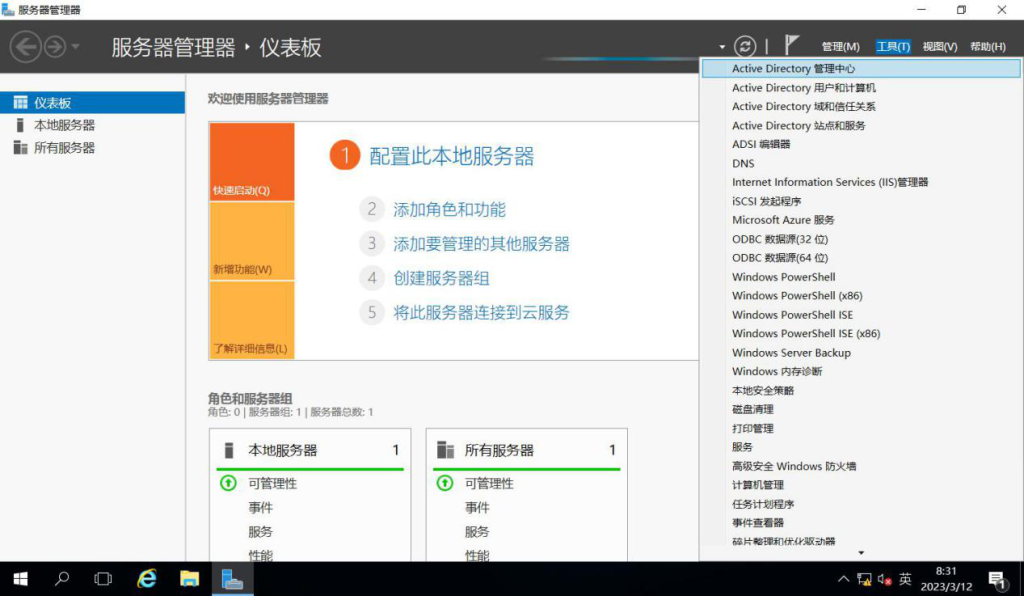Open the 管理(M) menu
Screen dimensions: 1024x596
tap(840, 46)
